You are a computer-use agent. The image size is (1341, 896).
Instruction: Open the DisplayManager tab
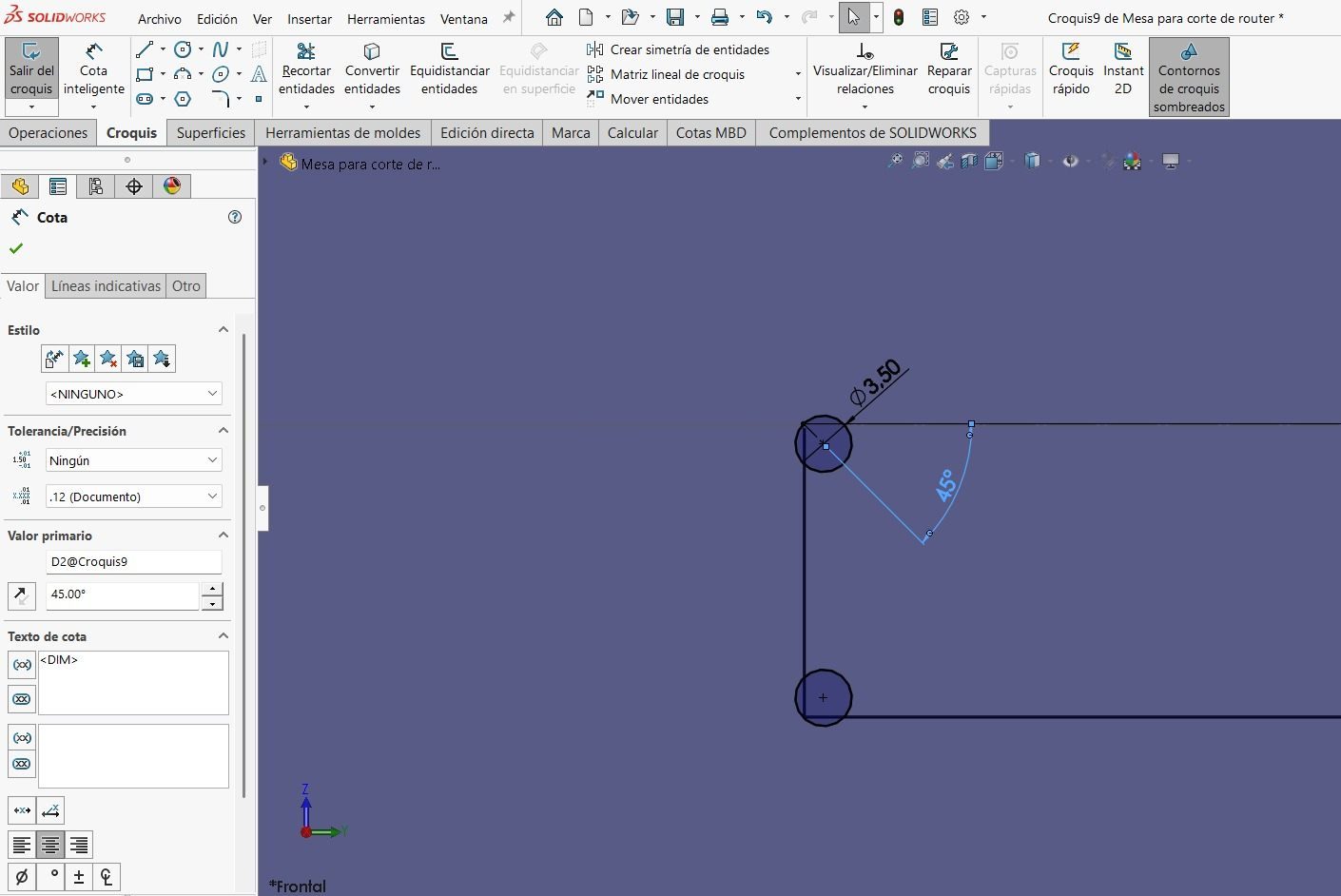172,186
